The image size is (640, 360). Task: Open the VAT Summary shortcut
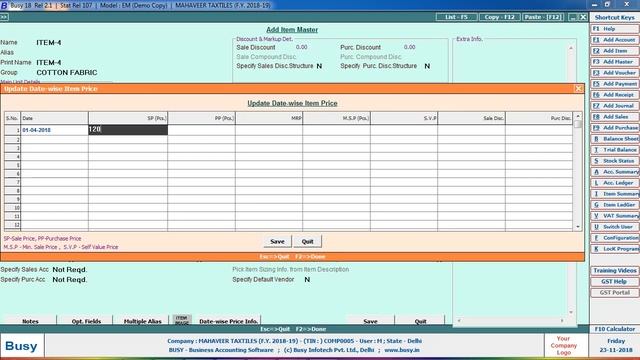tap(615, 216)
